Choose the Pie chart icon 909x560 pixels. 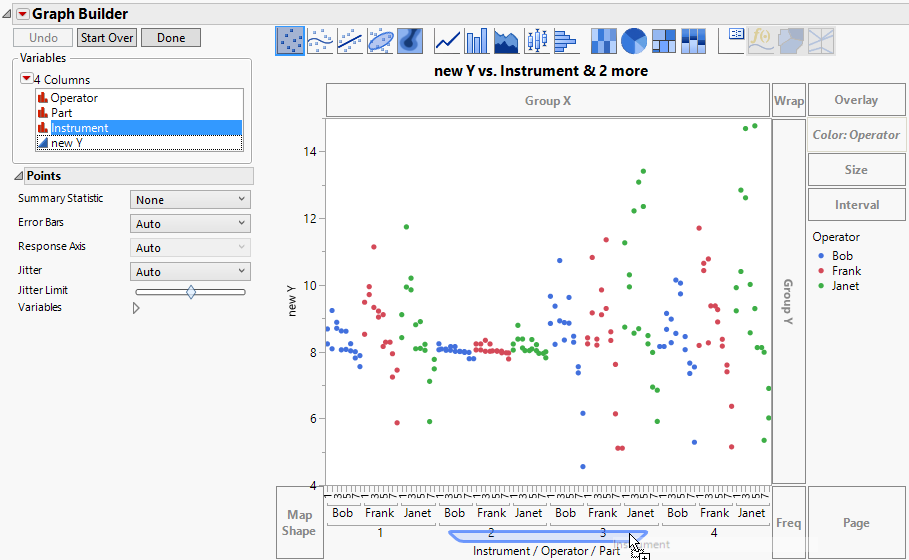tap(633, 40)
